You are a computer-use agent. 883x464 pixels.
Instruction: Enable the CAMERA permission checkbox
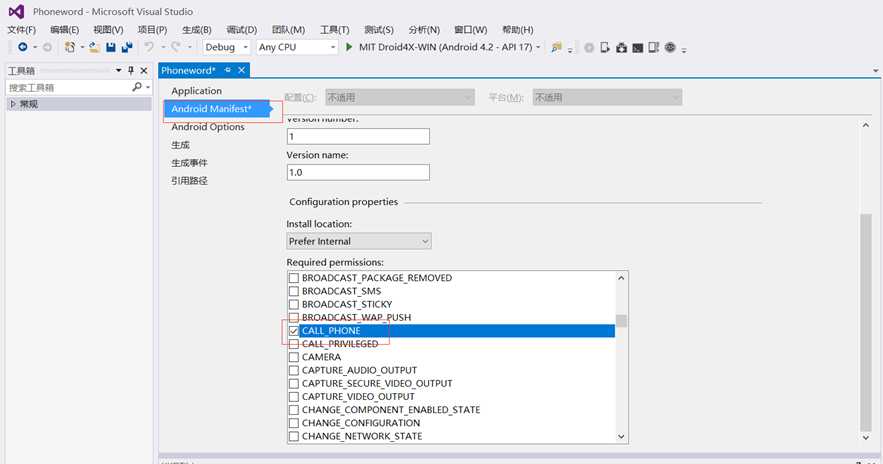pyautogui.click(x=293, y=357)
